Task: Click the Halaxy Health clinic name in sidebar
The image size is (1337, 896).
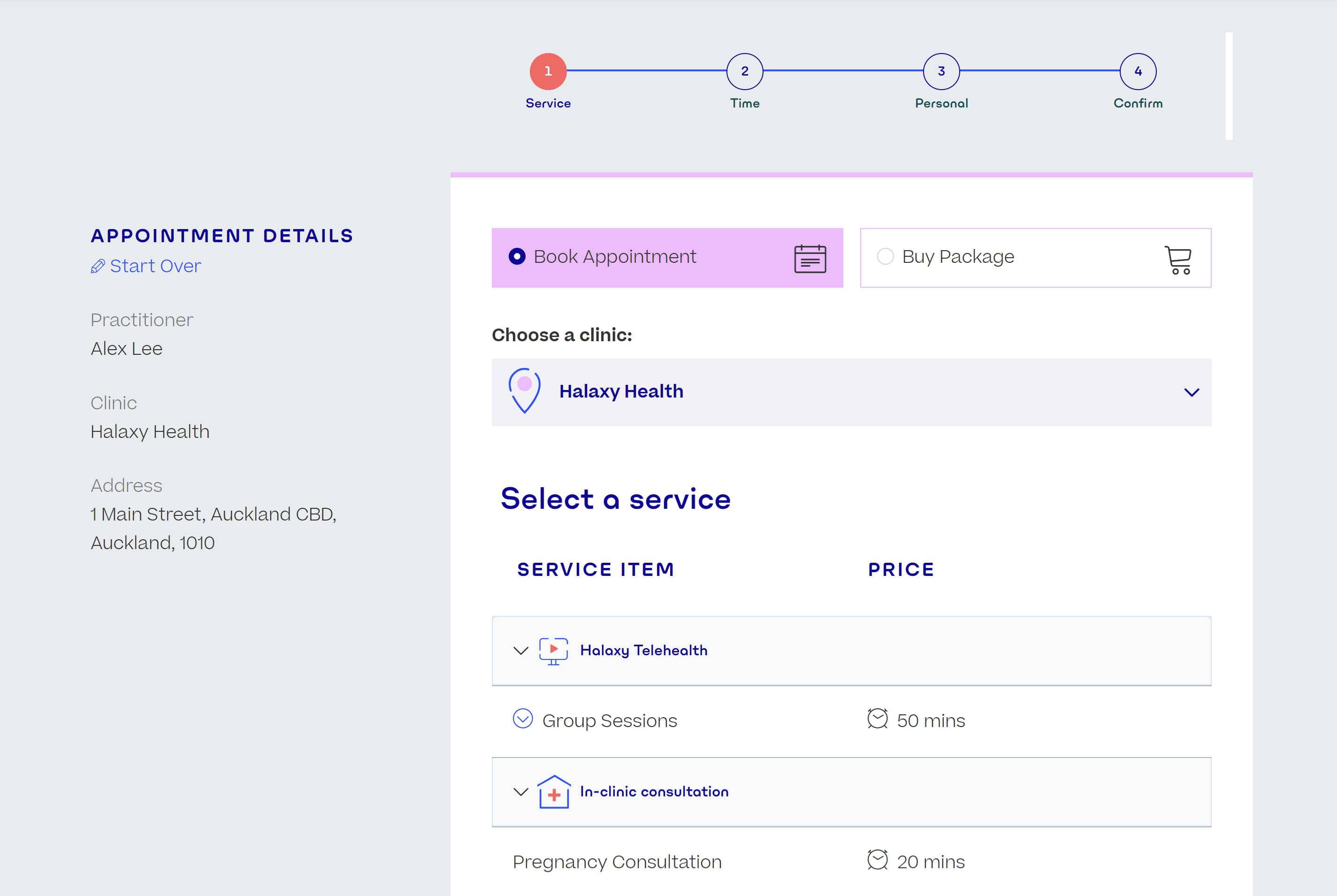Action: coord(150,431)
